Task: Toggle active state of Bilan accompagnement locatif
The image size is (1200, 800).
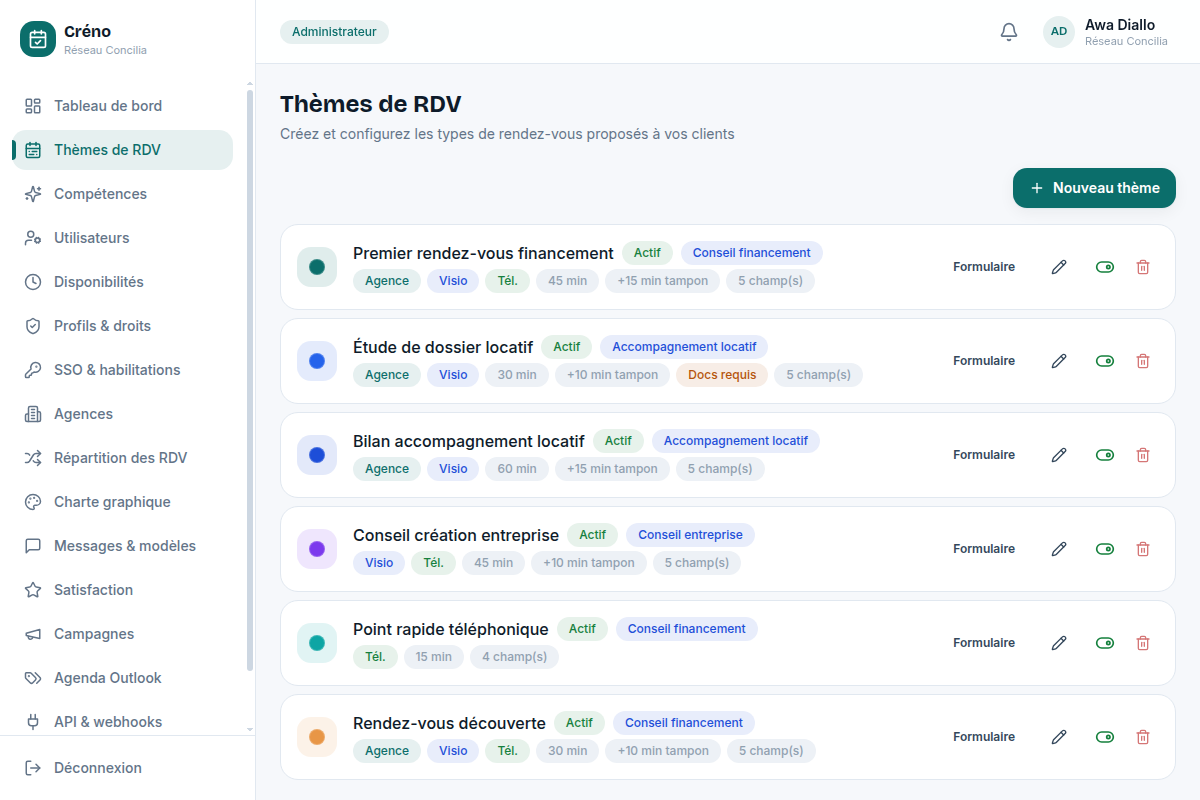Action: [1105, 455]
